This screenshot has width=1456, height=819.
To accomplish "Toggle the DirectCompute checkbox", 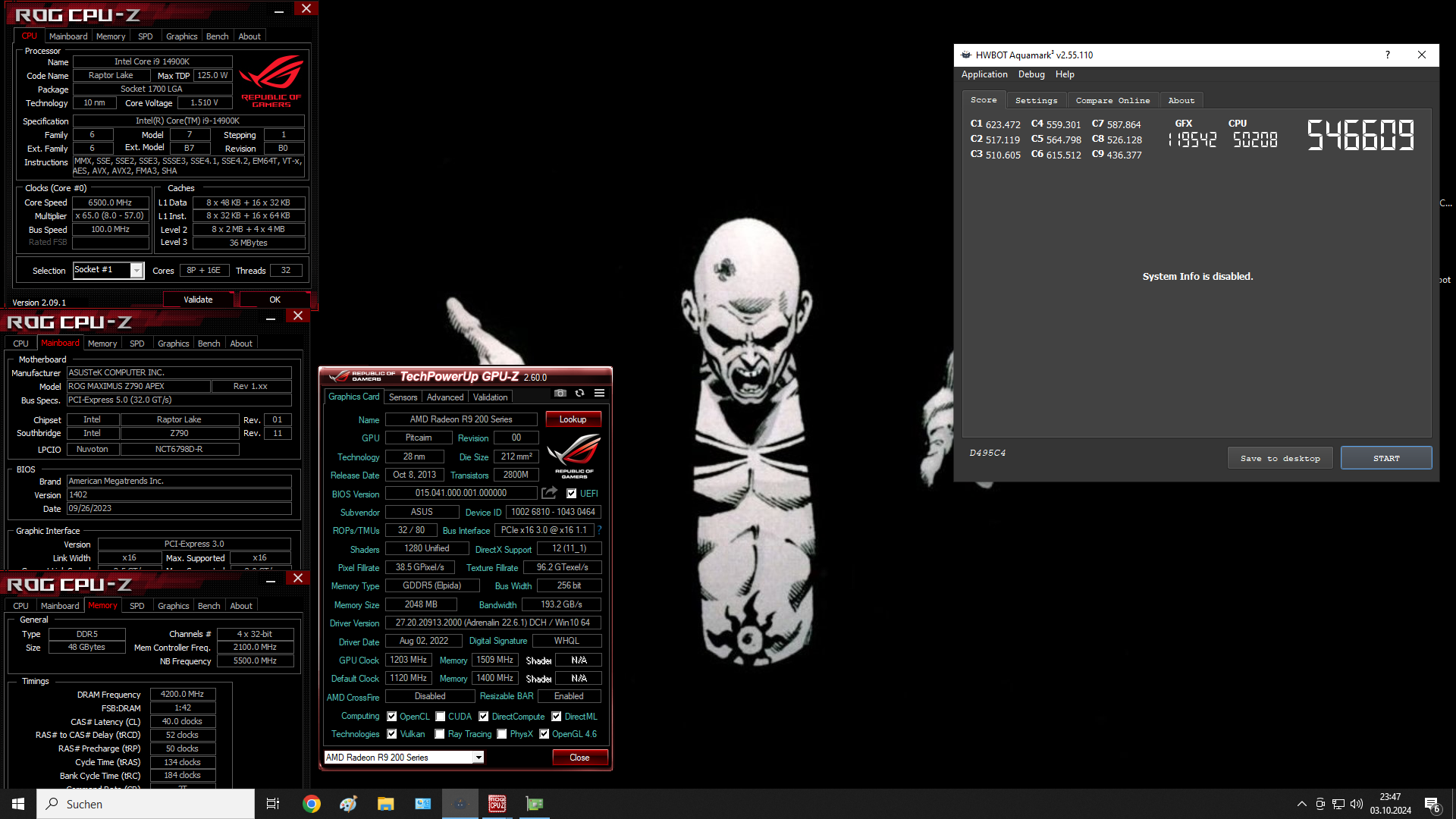I will pyautogui.click(x=484, y=717).
